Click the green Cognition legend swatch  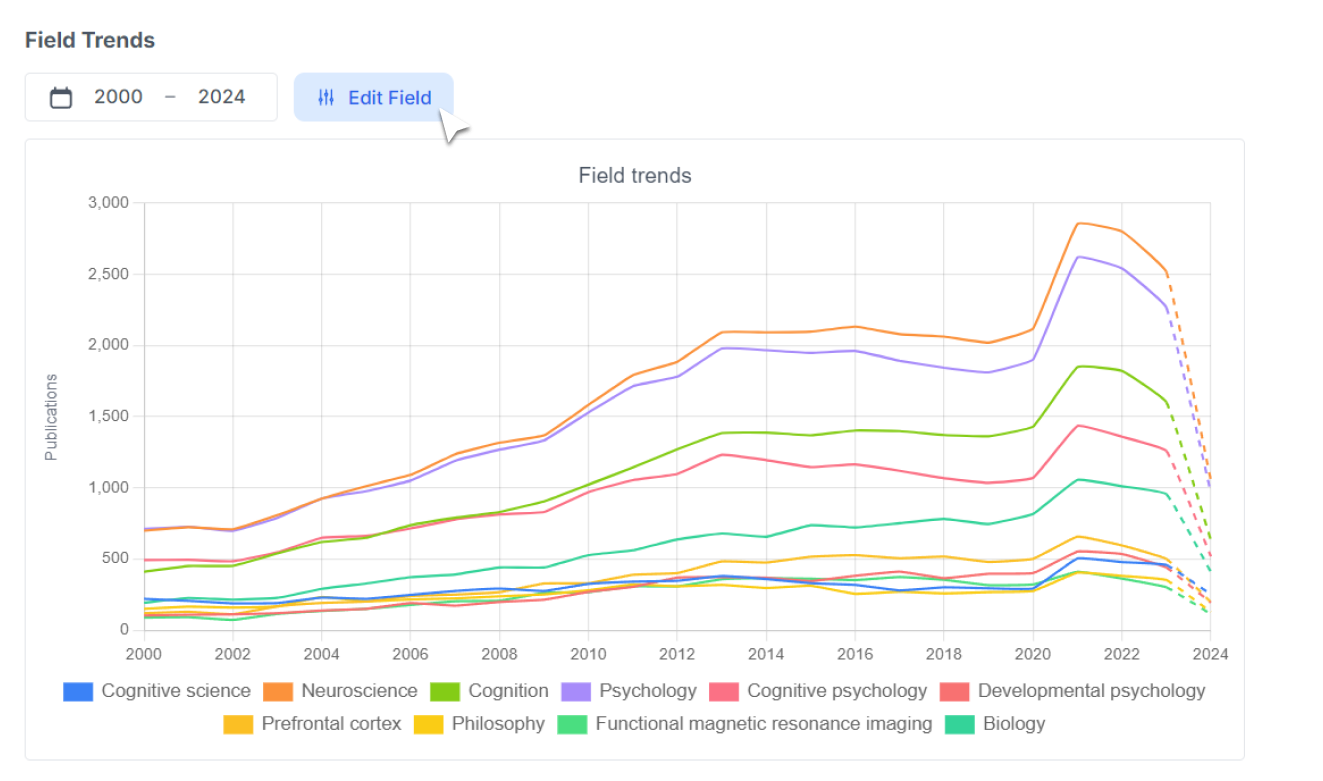[447, 691]
